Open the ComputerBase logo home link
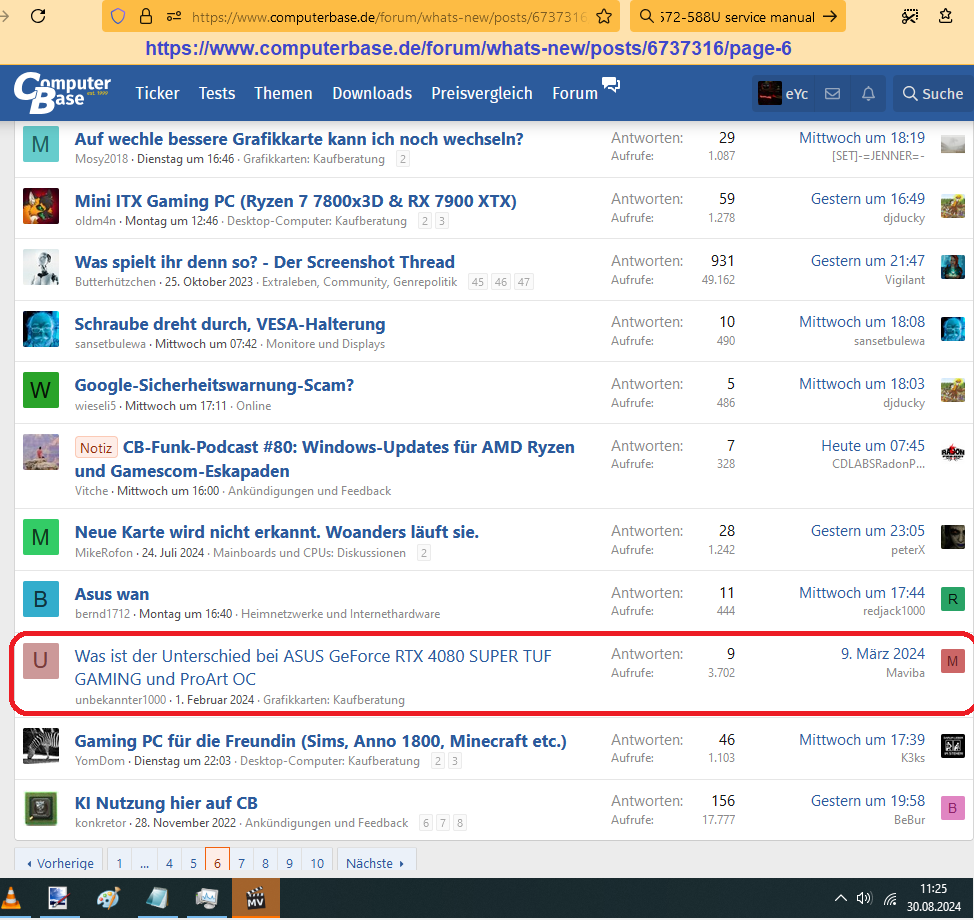974x920 pixels. coord(62,93)
